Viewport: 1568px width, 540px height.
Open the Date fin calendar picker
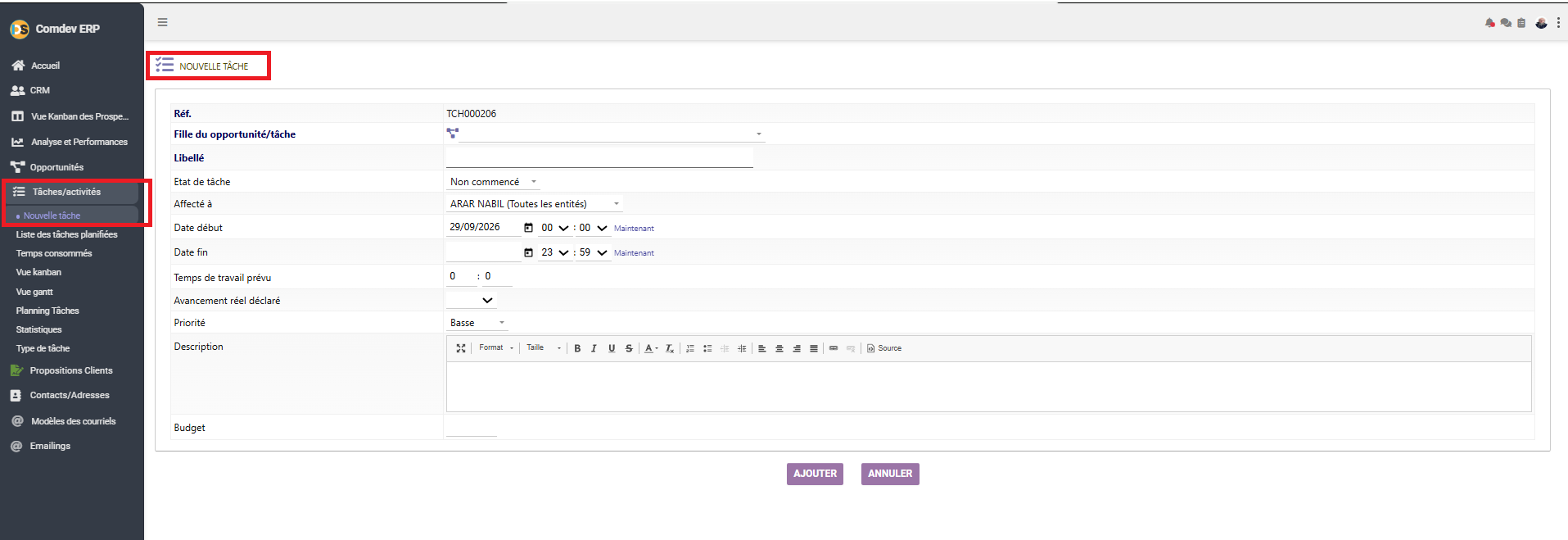click(528, 252)
